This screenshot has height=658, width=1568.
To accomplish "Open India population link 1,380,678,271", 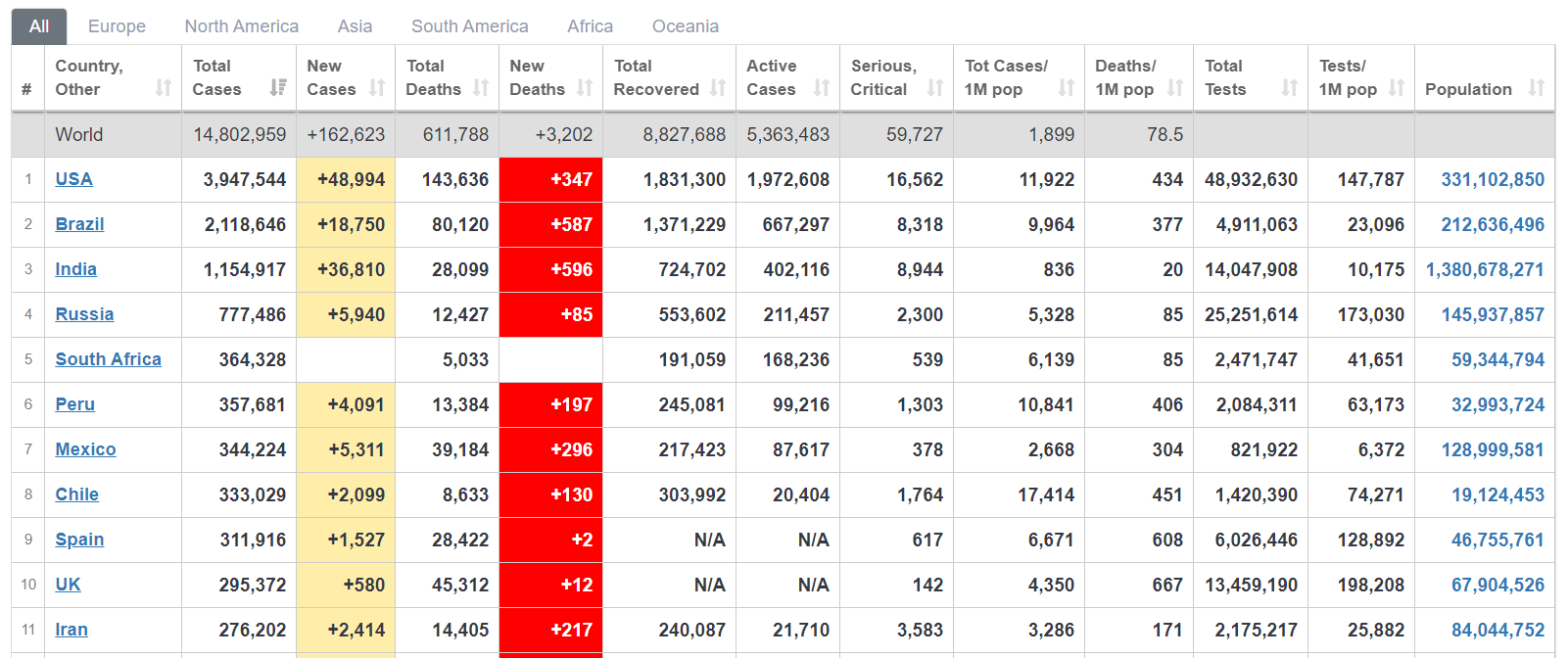I will pyautogui.click(x=1485, y=269).
